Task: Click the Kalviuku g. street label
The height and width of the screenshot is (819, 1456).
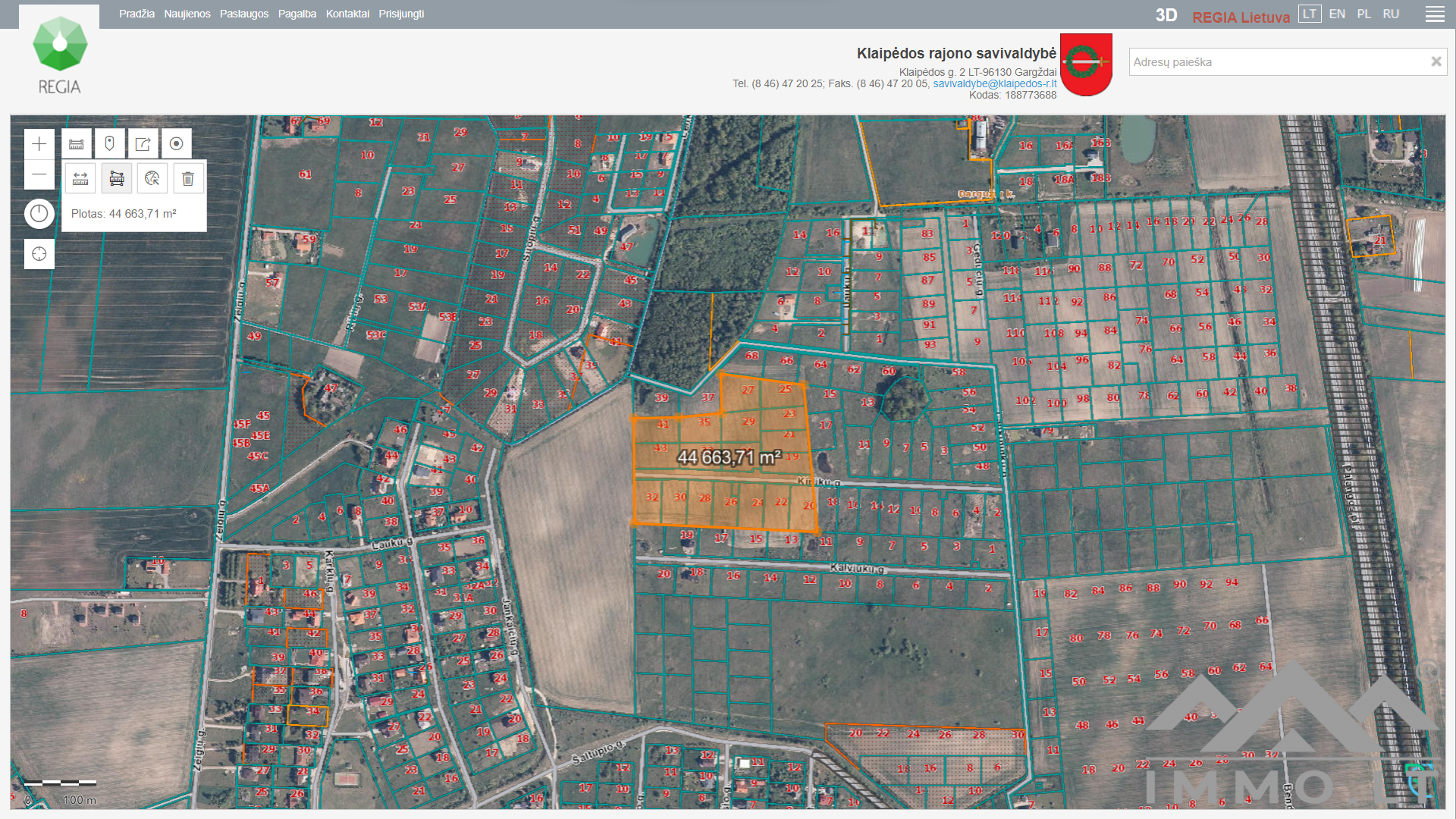Action: (x=857, y=568)
